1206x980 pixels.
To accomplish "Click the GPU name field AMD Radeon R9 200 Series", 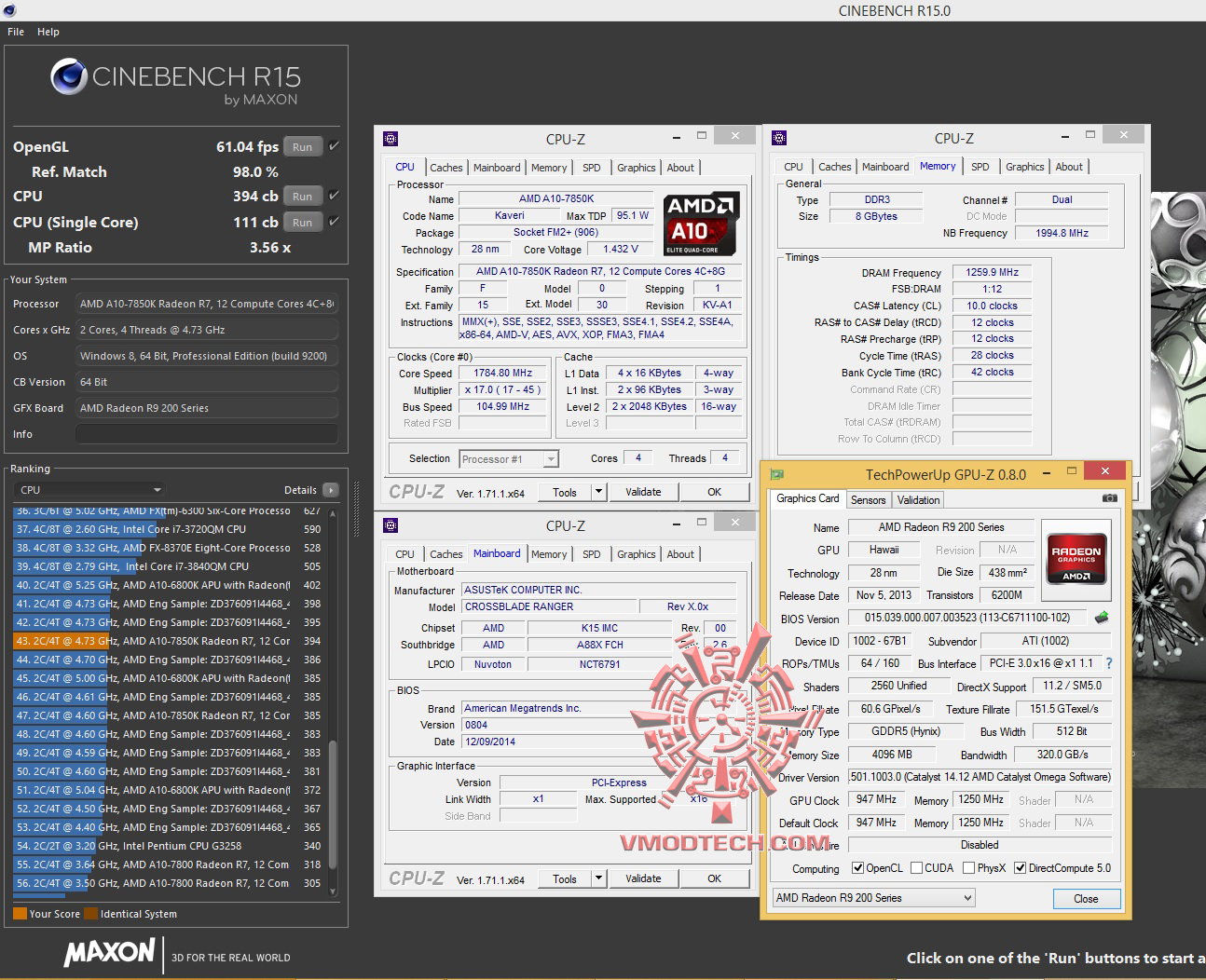I will (940, 526).
